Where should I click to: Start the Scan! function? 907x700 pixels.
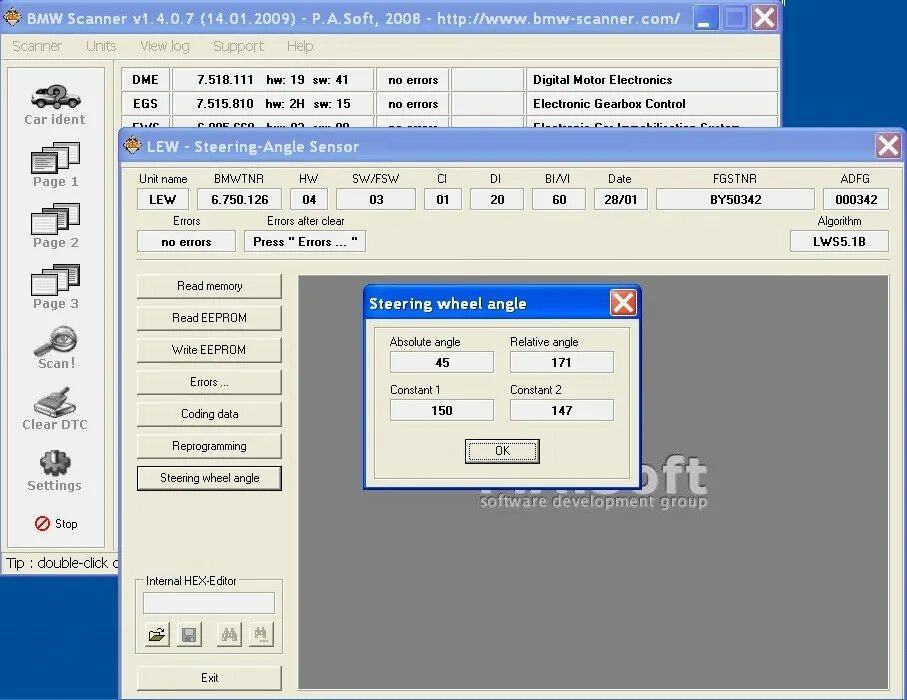[56, 348]
